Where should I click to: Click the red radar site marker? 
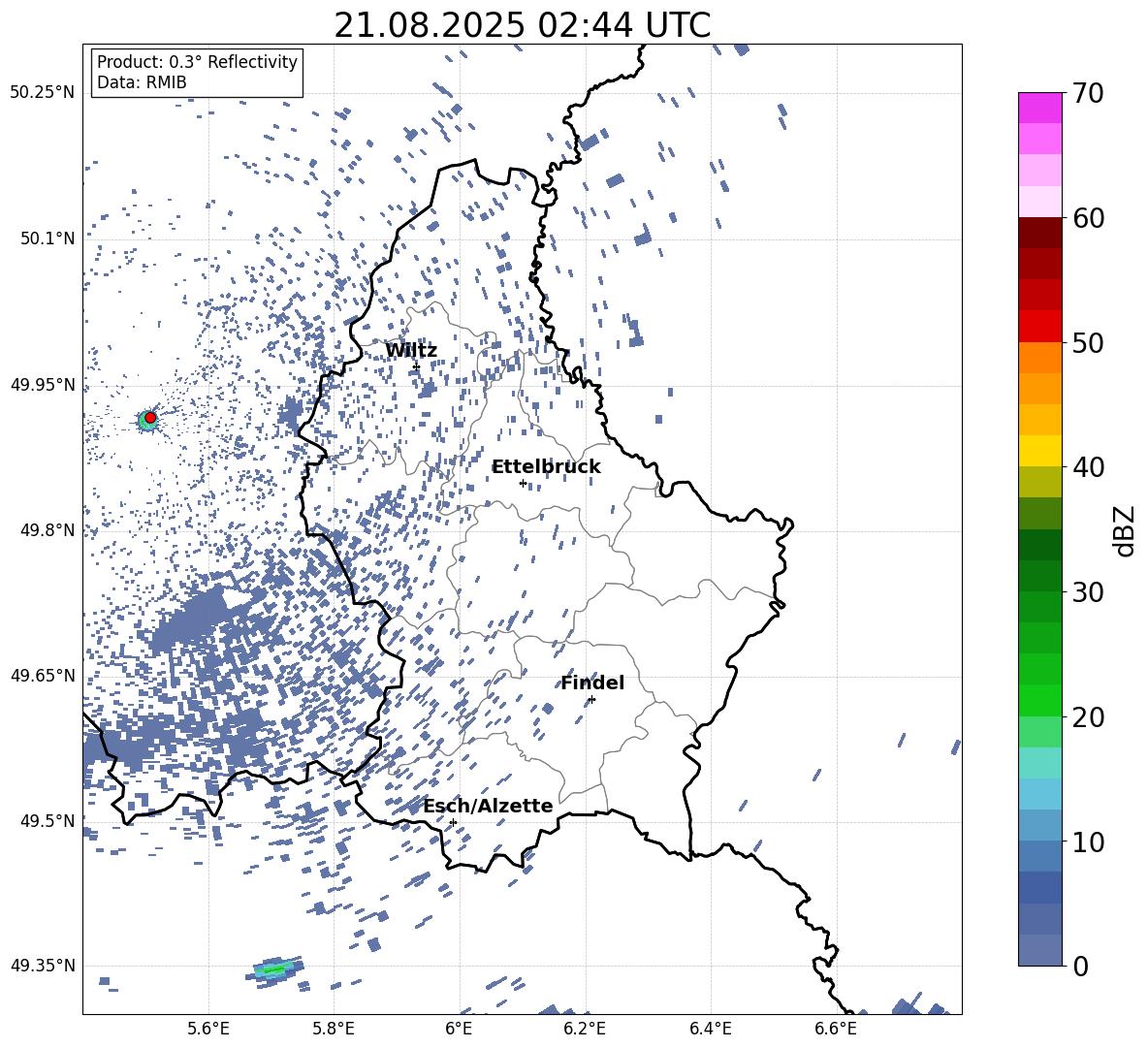pos(150,418)
